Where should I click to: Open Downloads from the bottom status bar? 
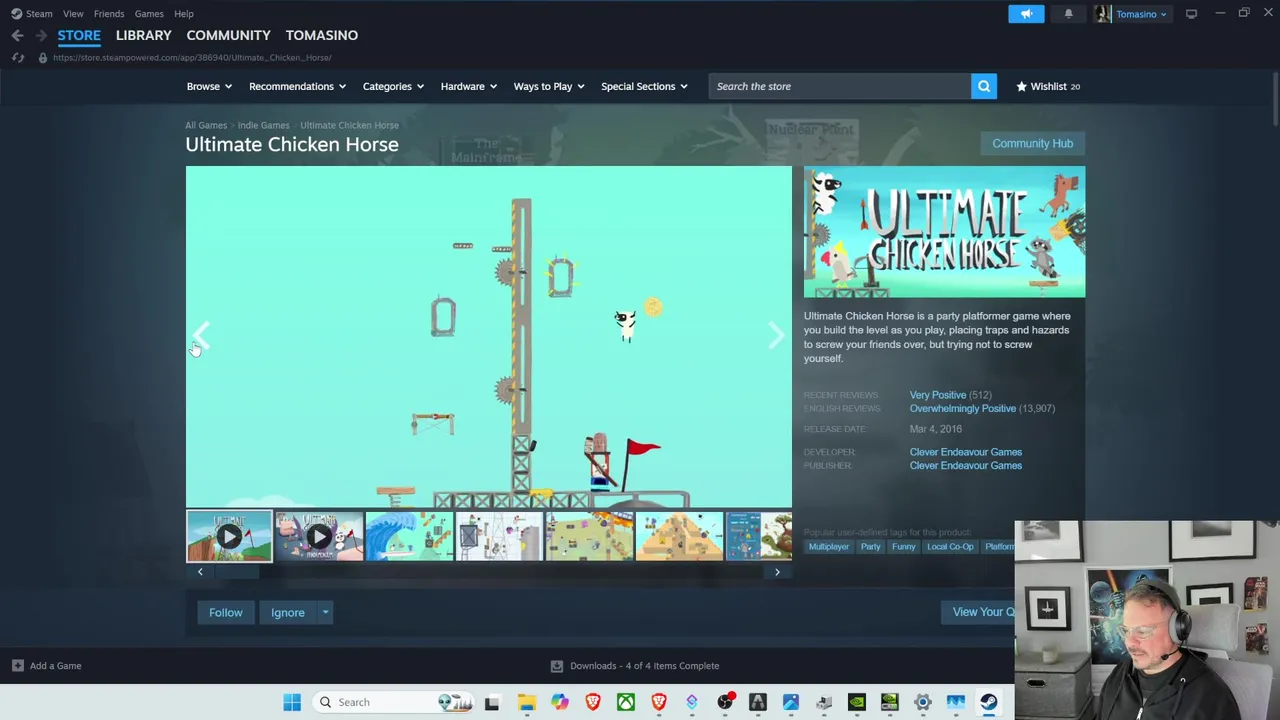635,666
